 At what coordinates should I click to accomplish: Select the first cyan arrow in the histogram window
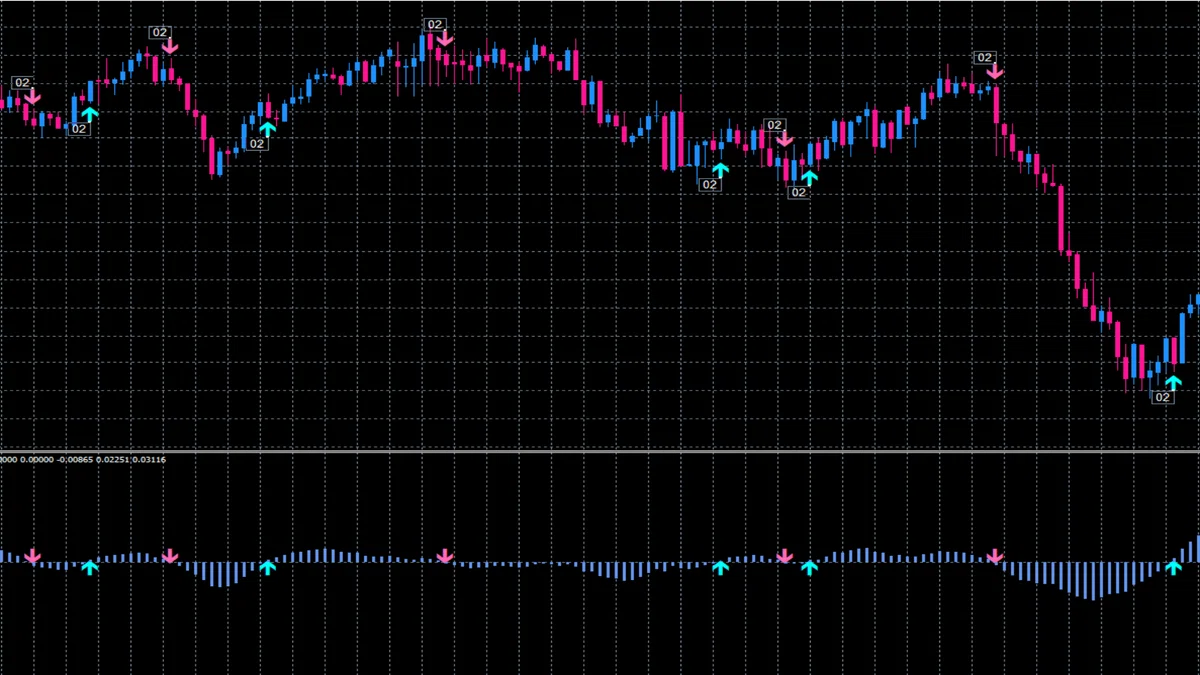(x=90, y=567)
